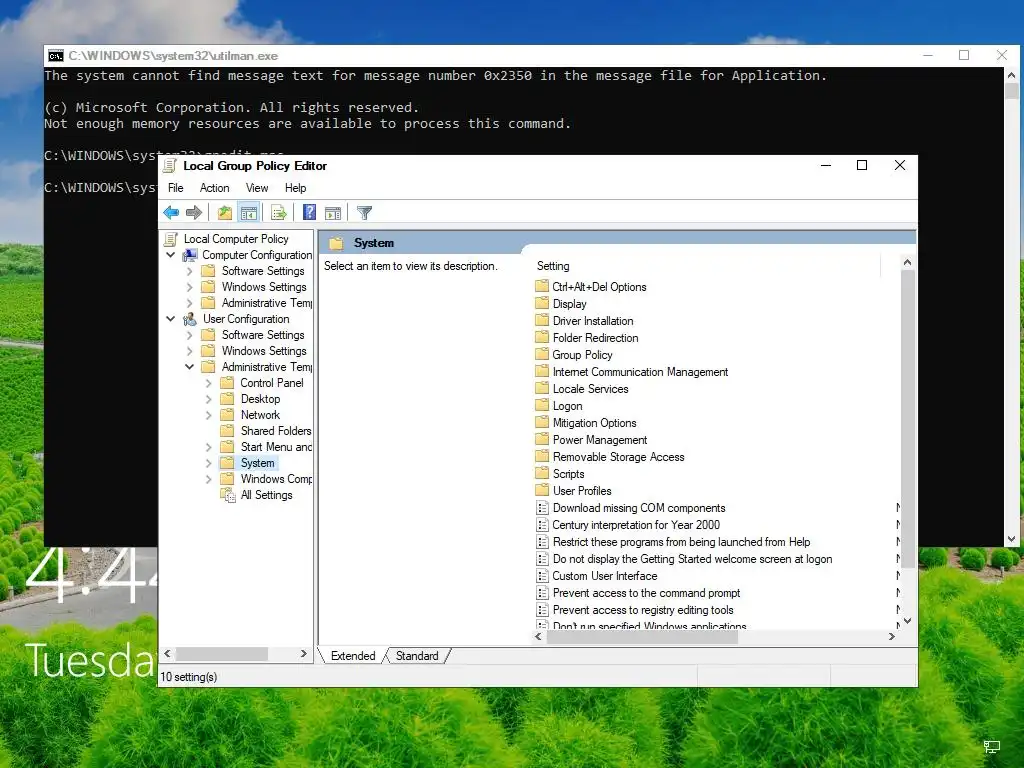This screenshot has width=1024, height=768.
Task: Select the User Profiles folder entry
Action: pos(582,490)
